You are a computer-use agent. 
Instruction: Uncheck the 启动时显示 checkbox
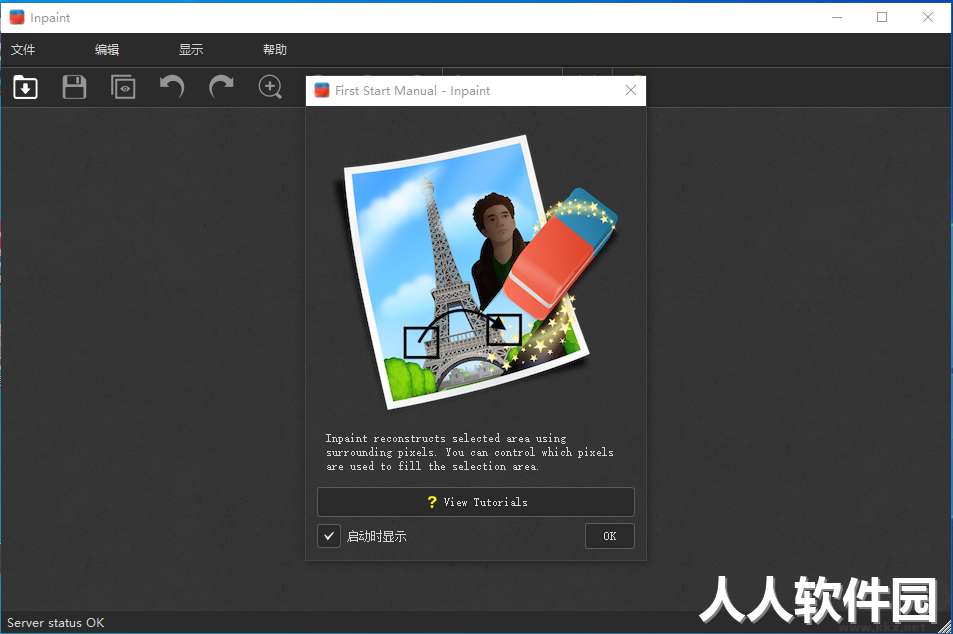(x=329, y=536)
